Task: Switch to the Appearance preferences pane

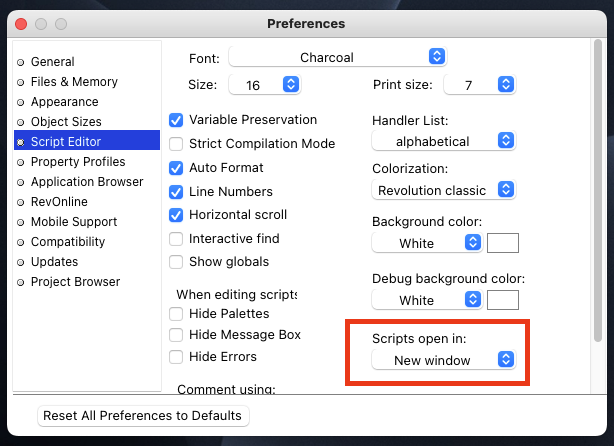Action: pos(64,102)
